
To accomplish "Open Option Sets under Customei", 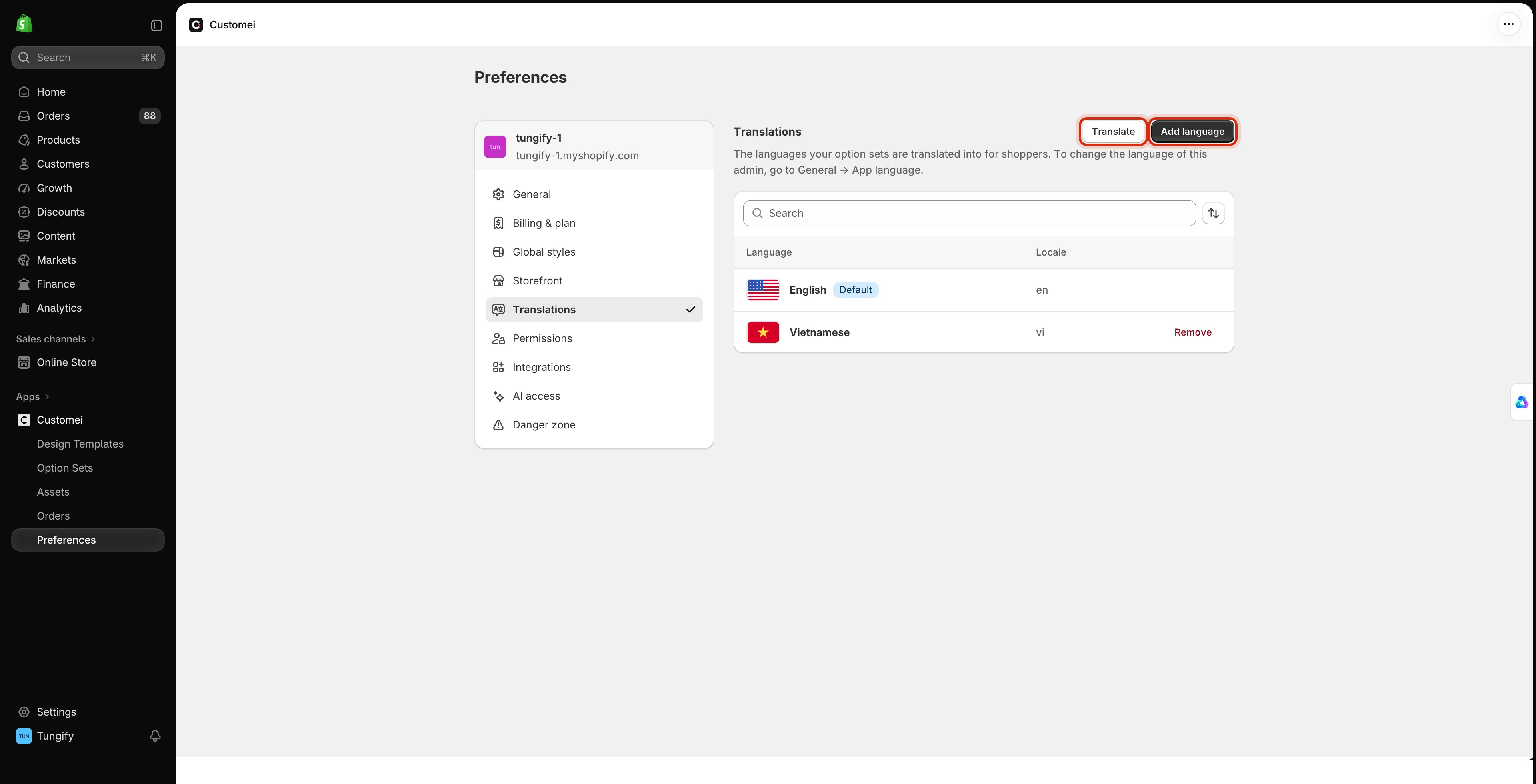I will click(64, 468).
